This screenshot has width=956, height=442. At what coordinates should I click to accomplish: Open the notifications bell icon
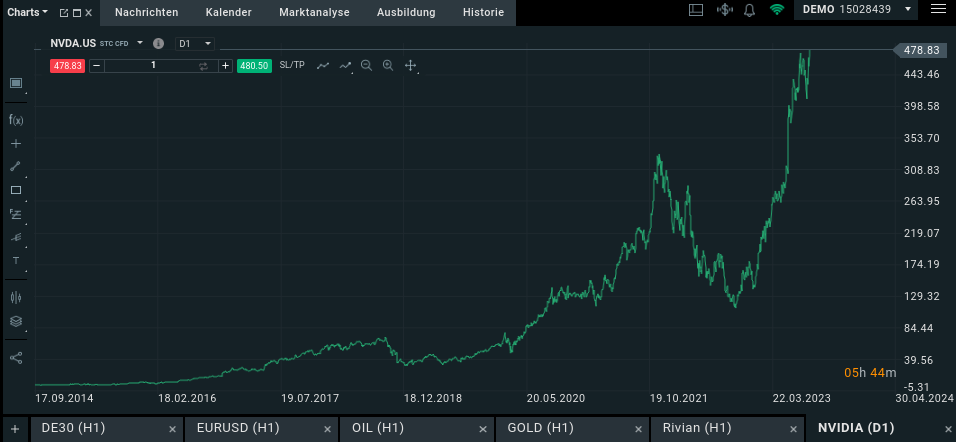(750, 10)
